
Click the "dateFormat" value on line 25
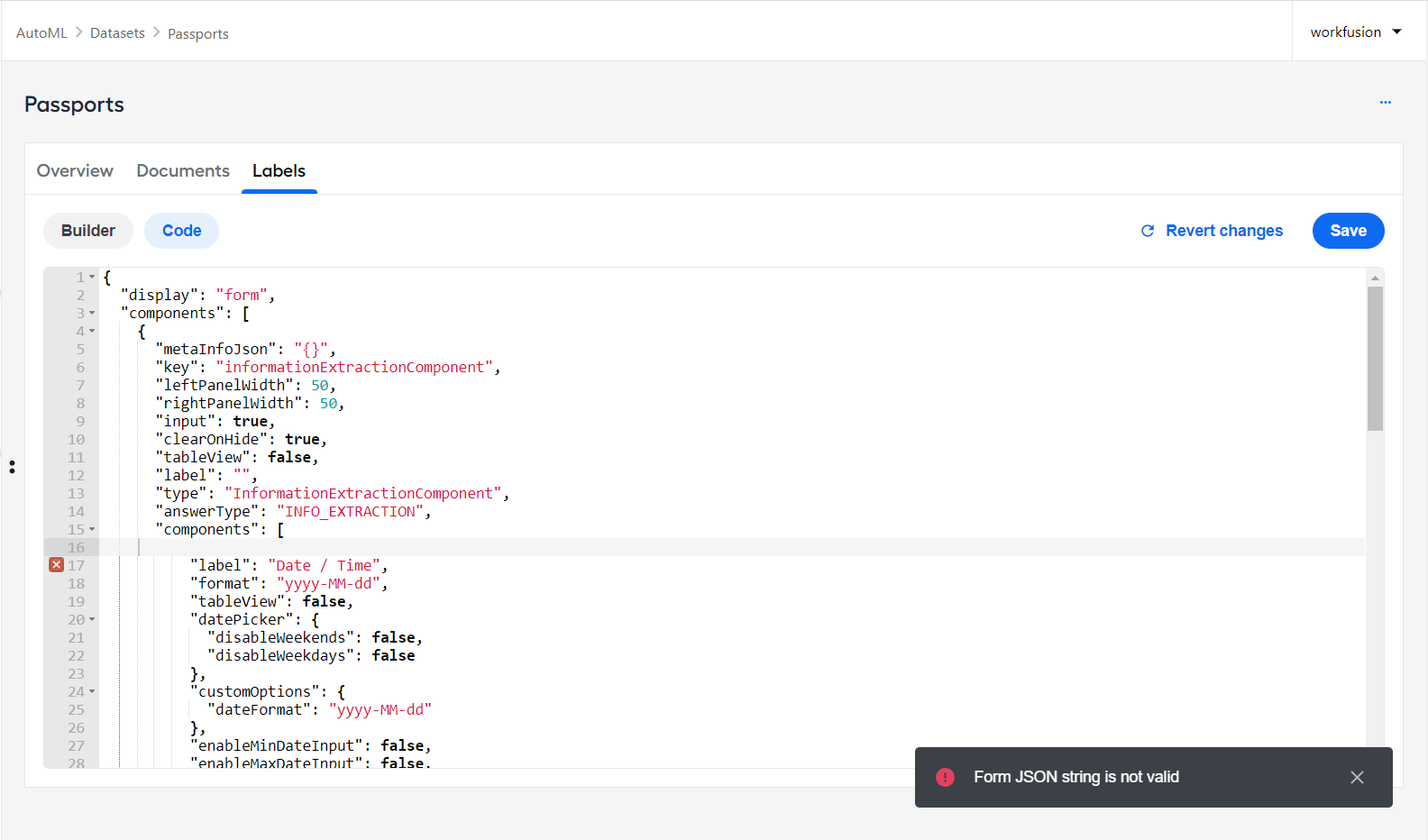[x=380, y=709]
